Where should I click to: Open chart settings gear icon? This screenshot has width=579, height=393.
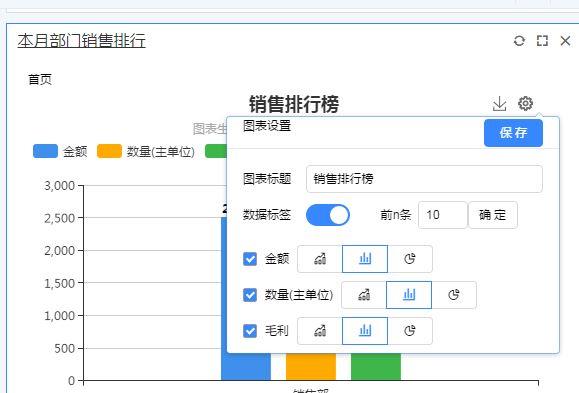[525, 103]
